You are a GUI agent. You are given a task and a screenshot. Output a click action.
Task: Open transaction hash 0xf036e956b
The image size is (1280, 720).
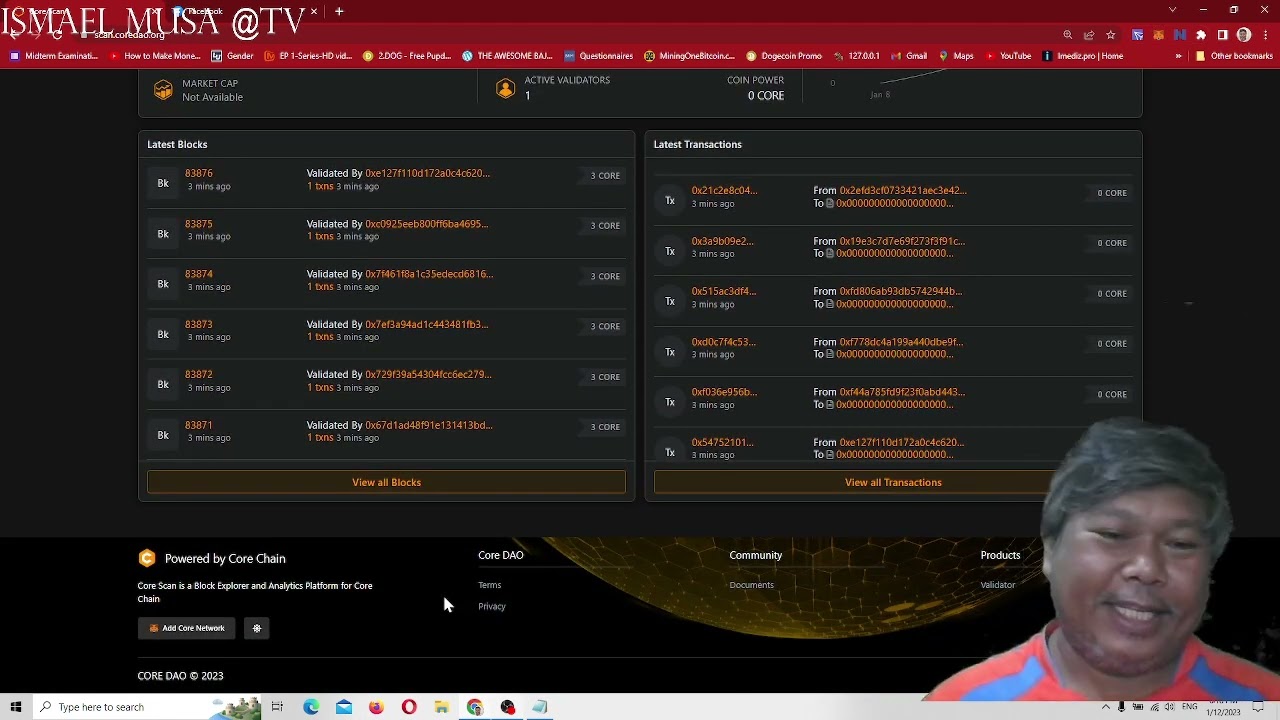[725, 392]
